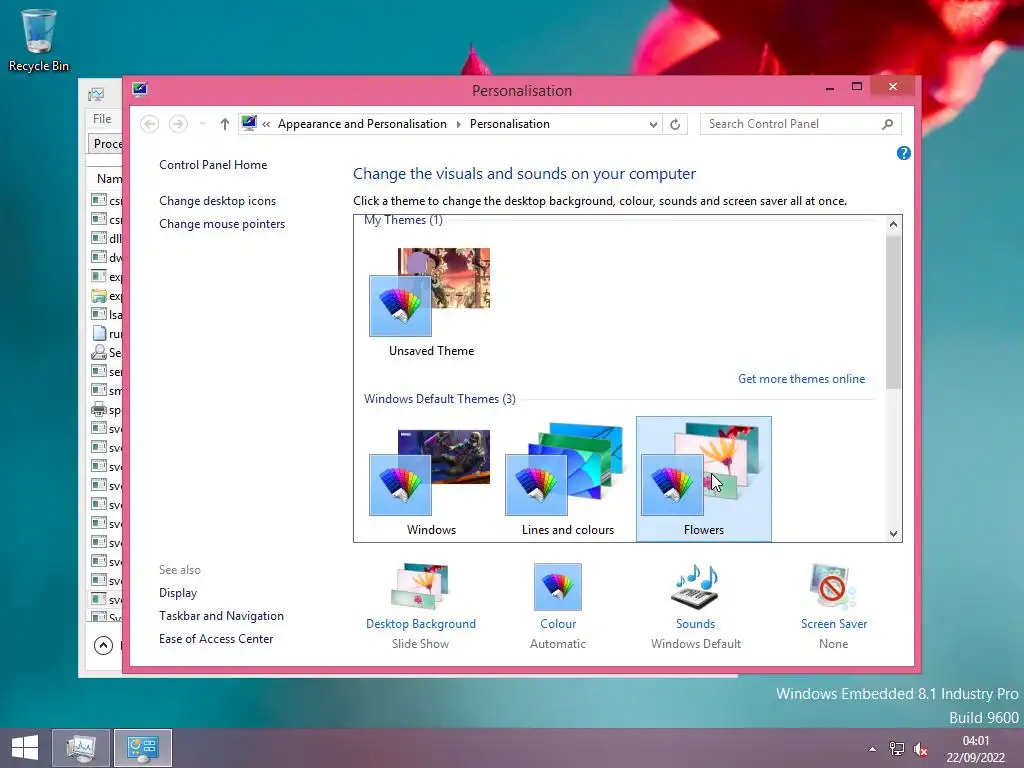
Task: Open the Desktop Background slide show settings
Action: (420, 586)
